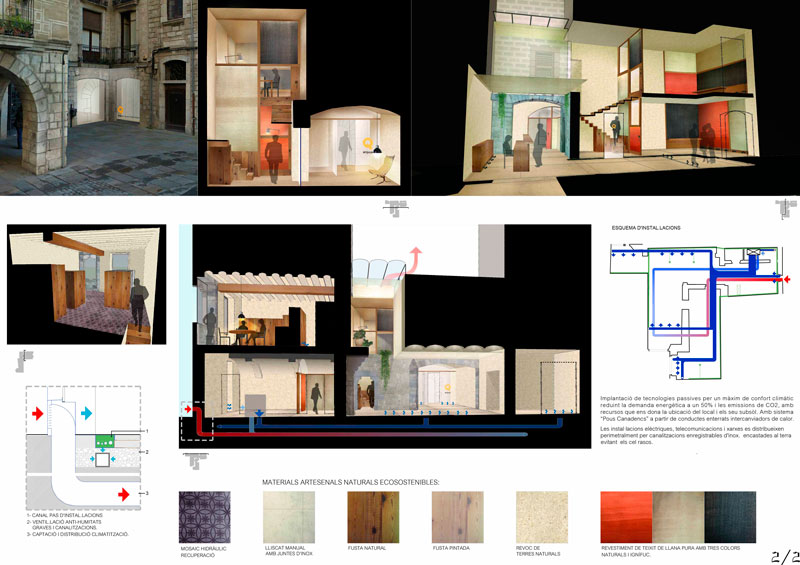Screen dimensions: 800x565
Task: Click the paragraph starting "Les instal·lacions elèctriques"
Action: click(x=697, y=435)
